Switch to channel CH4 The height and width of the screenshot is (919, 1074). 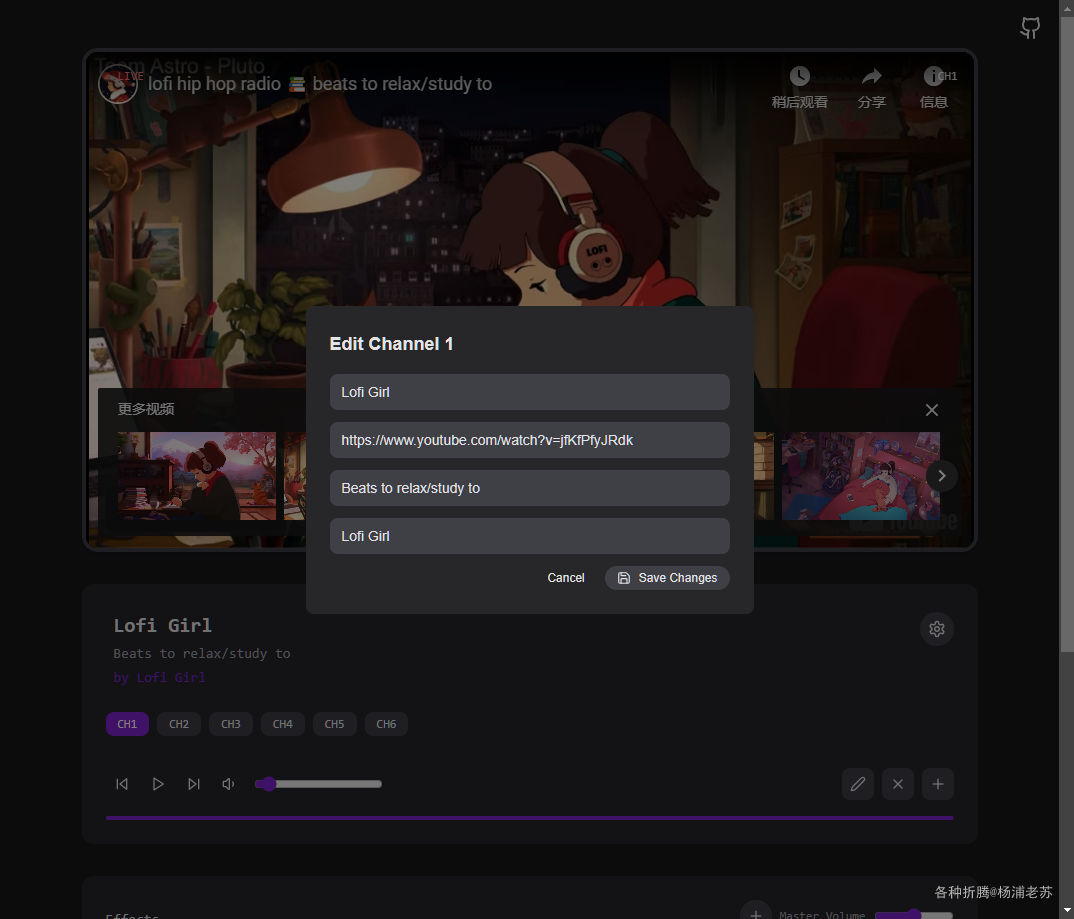(x=283, y=724)
